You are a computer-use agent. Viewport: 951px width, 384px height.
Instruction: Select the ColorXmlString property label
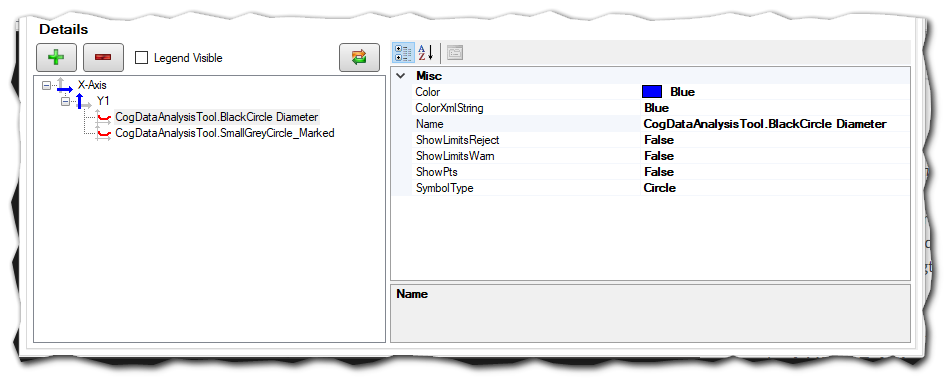click(449, 108)
